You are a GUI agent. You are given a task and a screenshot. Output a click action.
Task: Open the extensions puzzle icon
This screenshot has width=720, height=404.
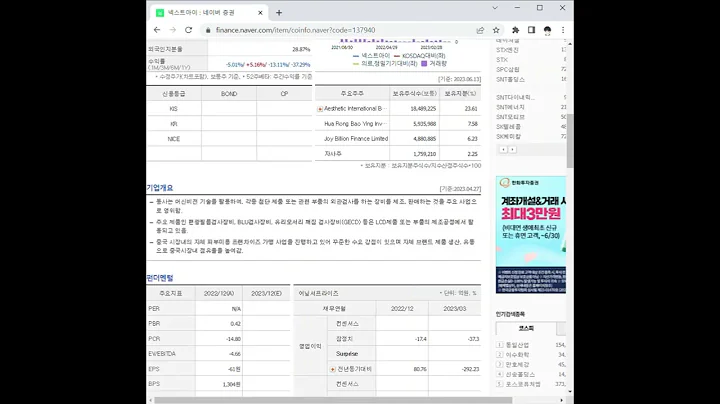[x=516, y=30]
